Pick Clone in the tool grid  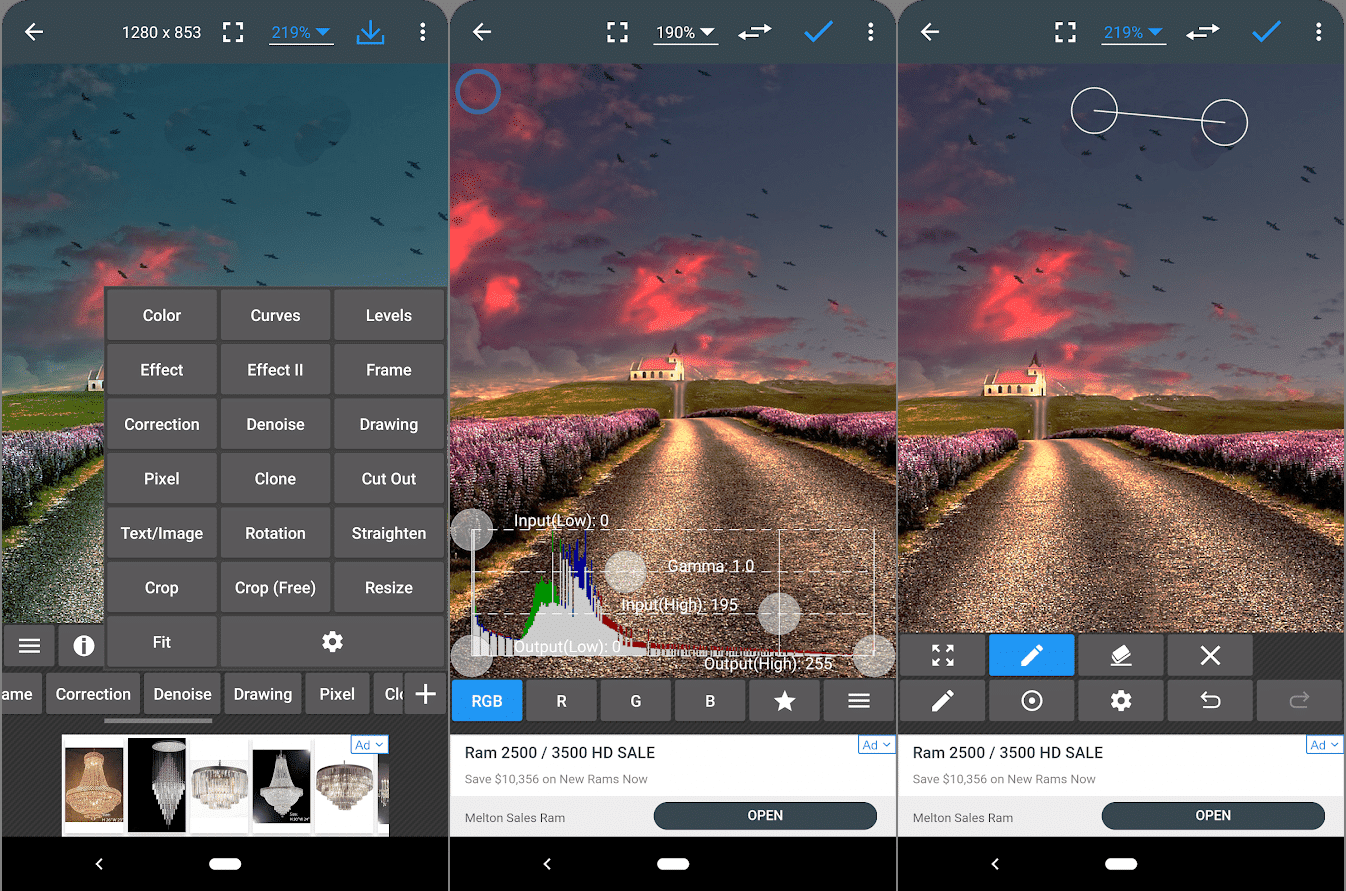[x=275, y=479]
